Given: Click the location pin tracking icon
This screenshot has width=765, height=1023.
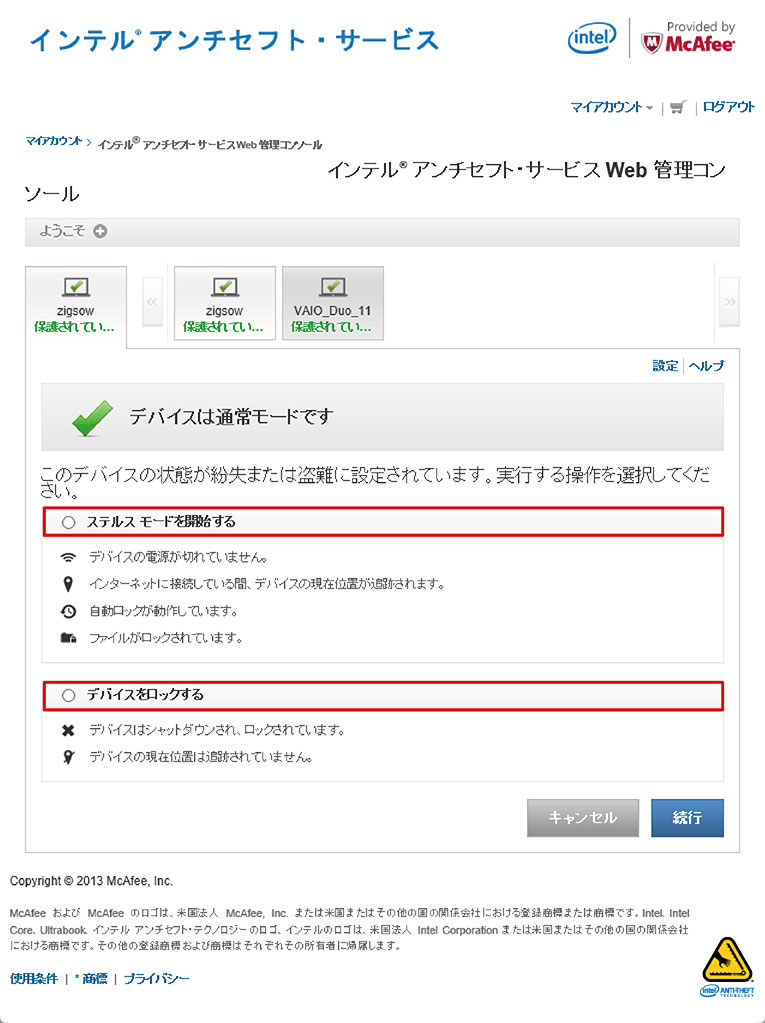Looking at the screenshot, I should coord(68,584).
